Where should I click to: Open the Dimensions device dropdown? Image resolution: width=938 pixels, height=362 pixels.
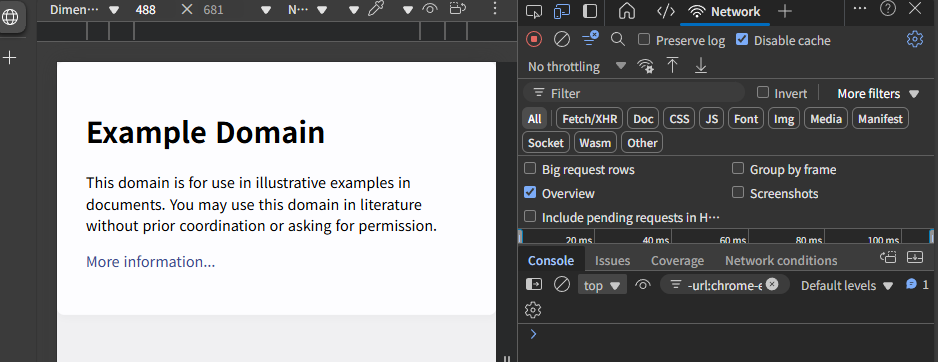coord(85,10)
